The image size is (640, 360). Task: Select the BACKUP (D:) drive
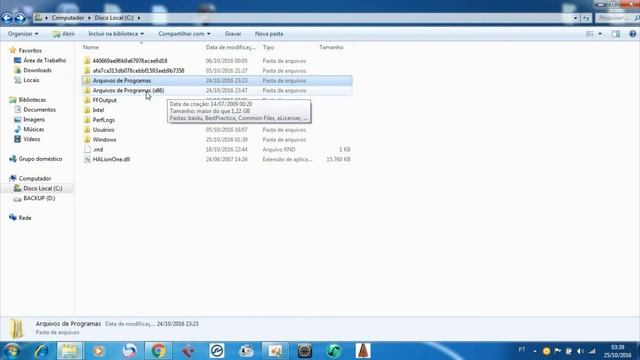pyautogui.click(x=39, y=198)
